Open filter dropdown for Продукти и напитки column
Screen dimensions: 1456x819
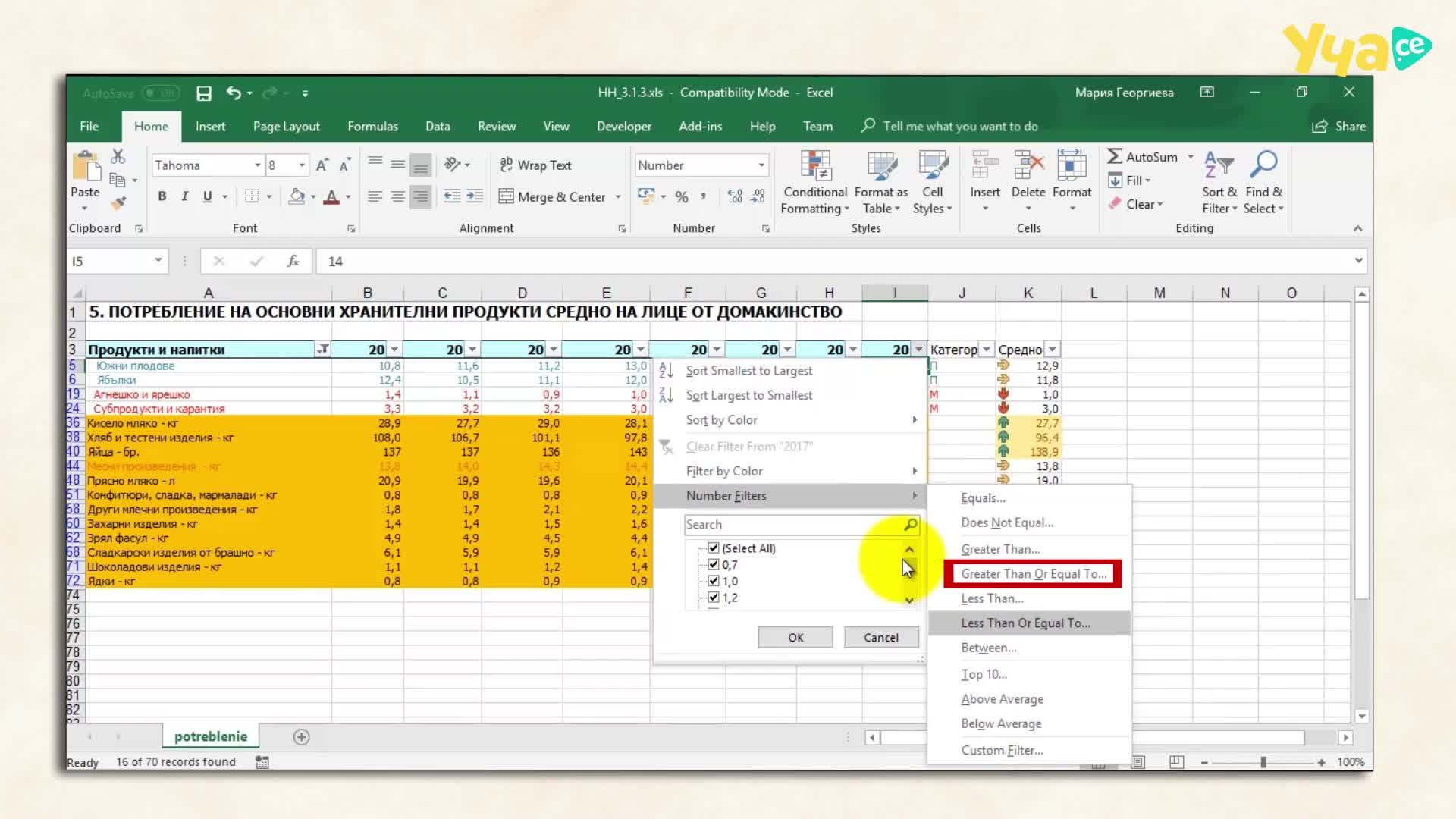[323, 350]
